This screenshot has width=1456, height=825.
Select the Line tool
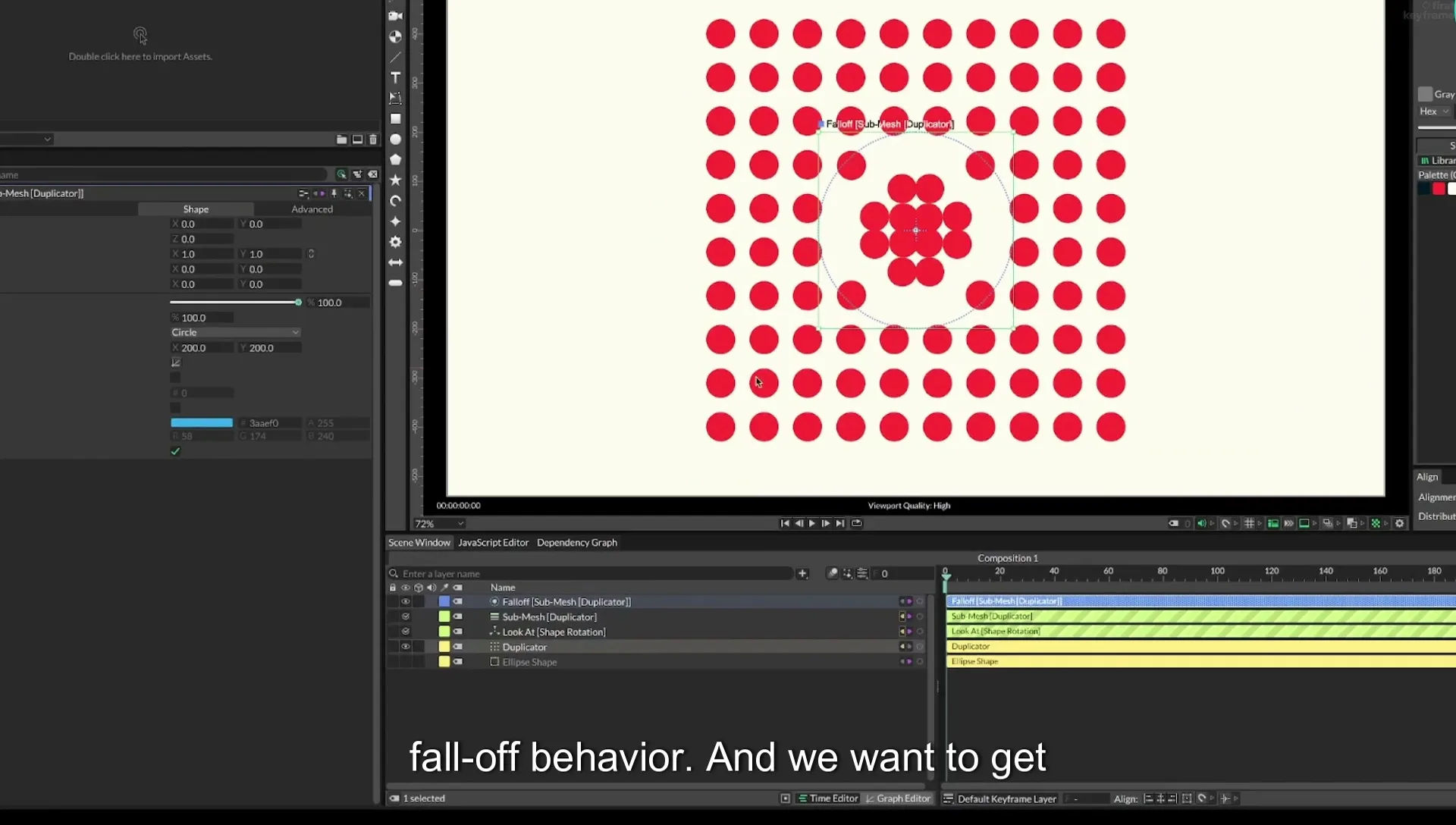pos(395,57)
